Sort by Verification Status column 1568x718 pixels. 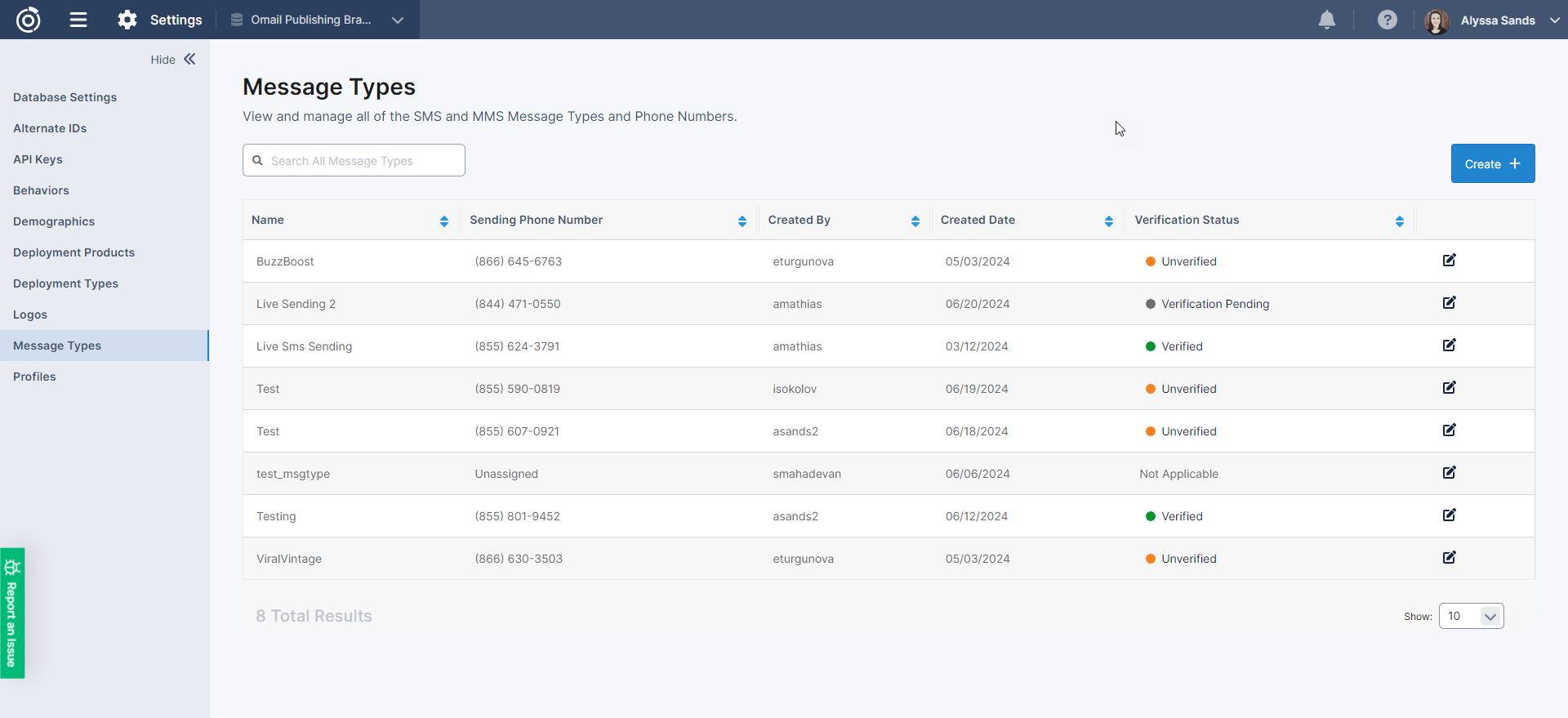(1399, 221)
